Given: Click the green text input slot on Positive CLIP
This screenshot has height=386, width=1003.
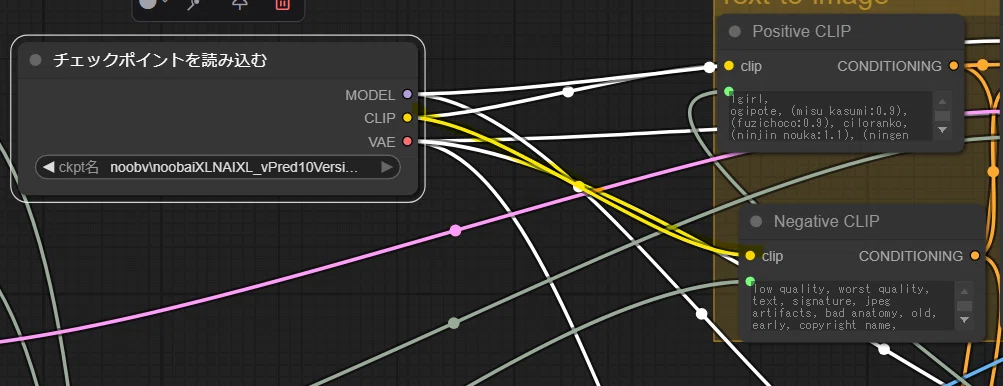Looking at the screenshot, I should (729, 92).
